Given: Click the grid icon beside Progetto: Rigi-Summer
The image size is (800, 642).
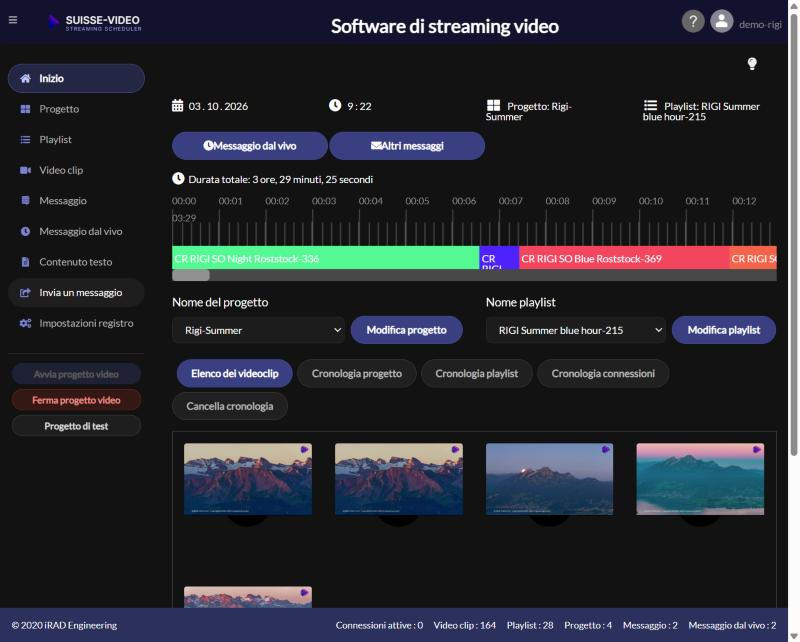Looking at the screenshot, I should (493, 106).
